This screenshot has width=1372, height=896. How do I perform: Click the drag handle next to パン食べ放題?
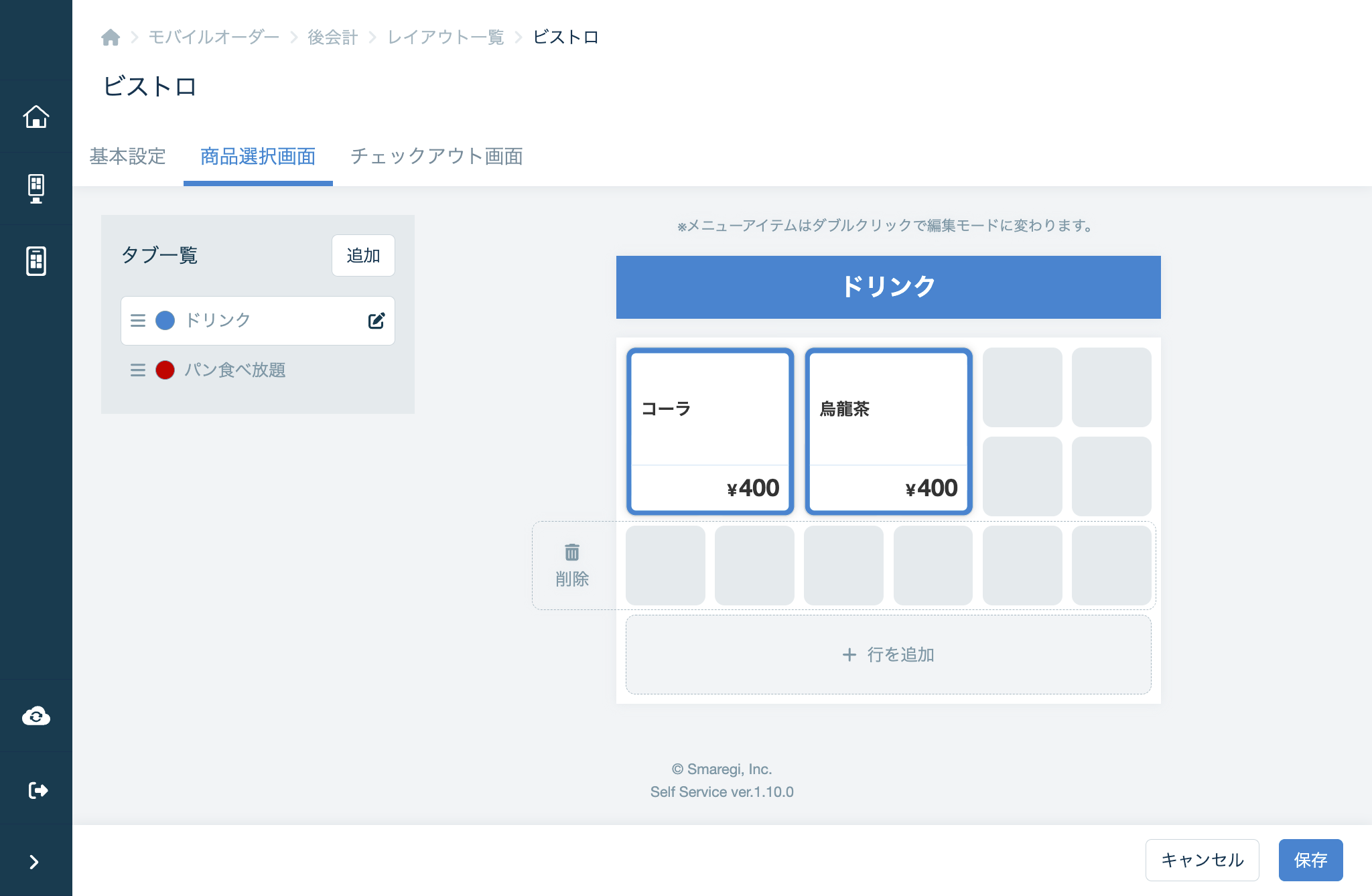click(137, 370)
